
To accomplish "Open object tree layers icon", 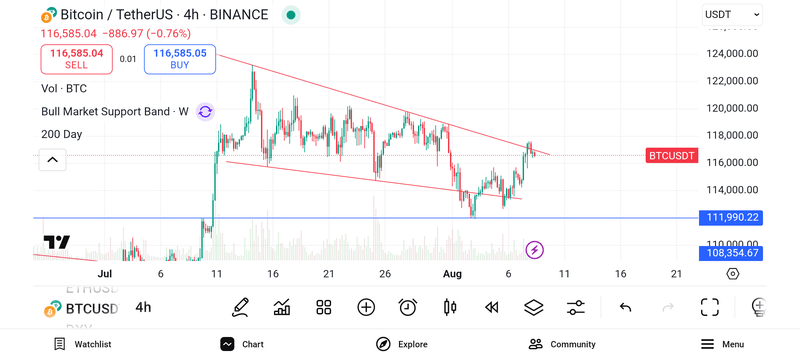I will (x=534, y=307).
